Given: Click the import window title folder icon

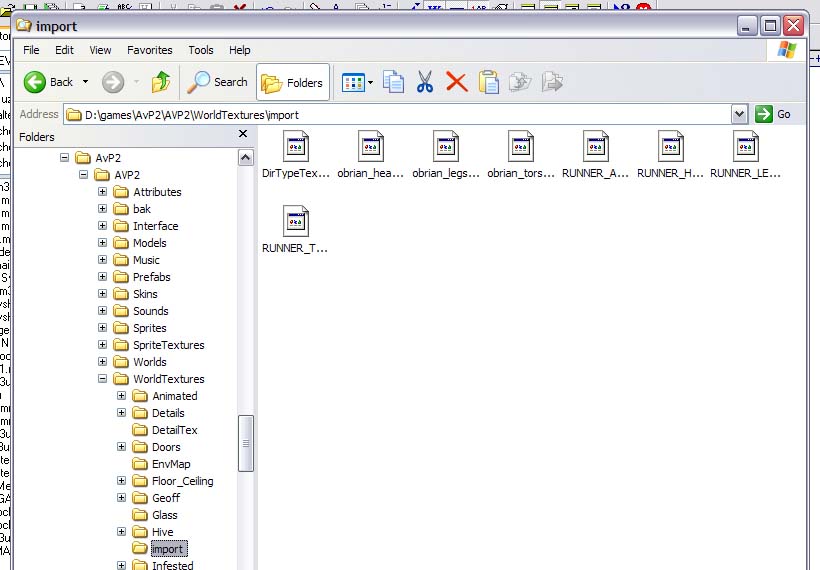Looking at the screenshot, I should (x=24, y=25).
